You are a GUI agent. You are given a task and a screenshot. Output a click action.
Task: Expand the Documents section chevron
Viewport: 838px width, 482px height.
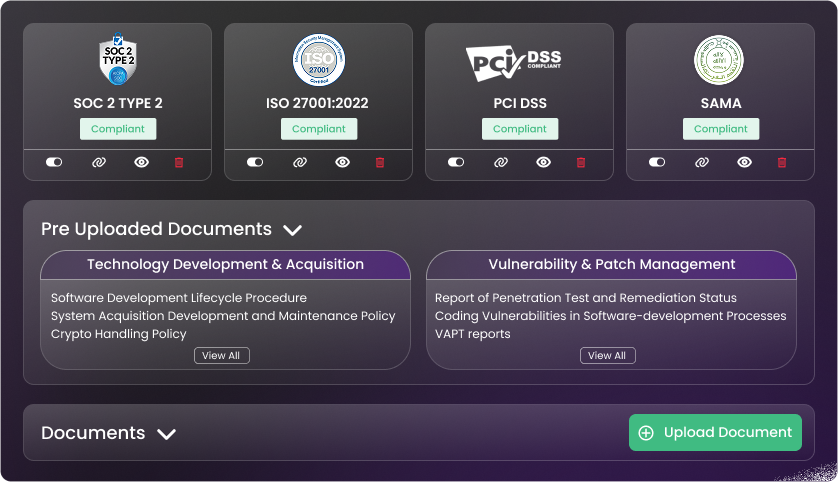point(167,434)
